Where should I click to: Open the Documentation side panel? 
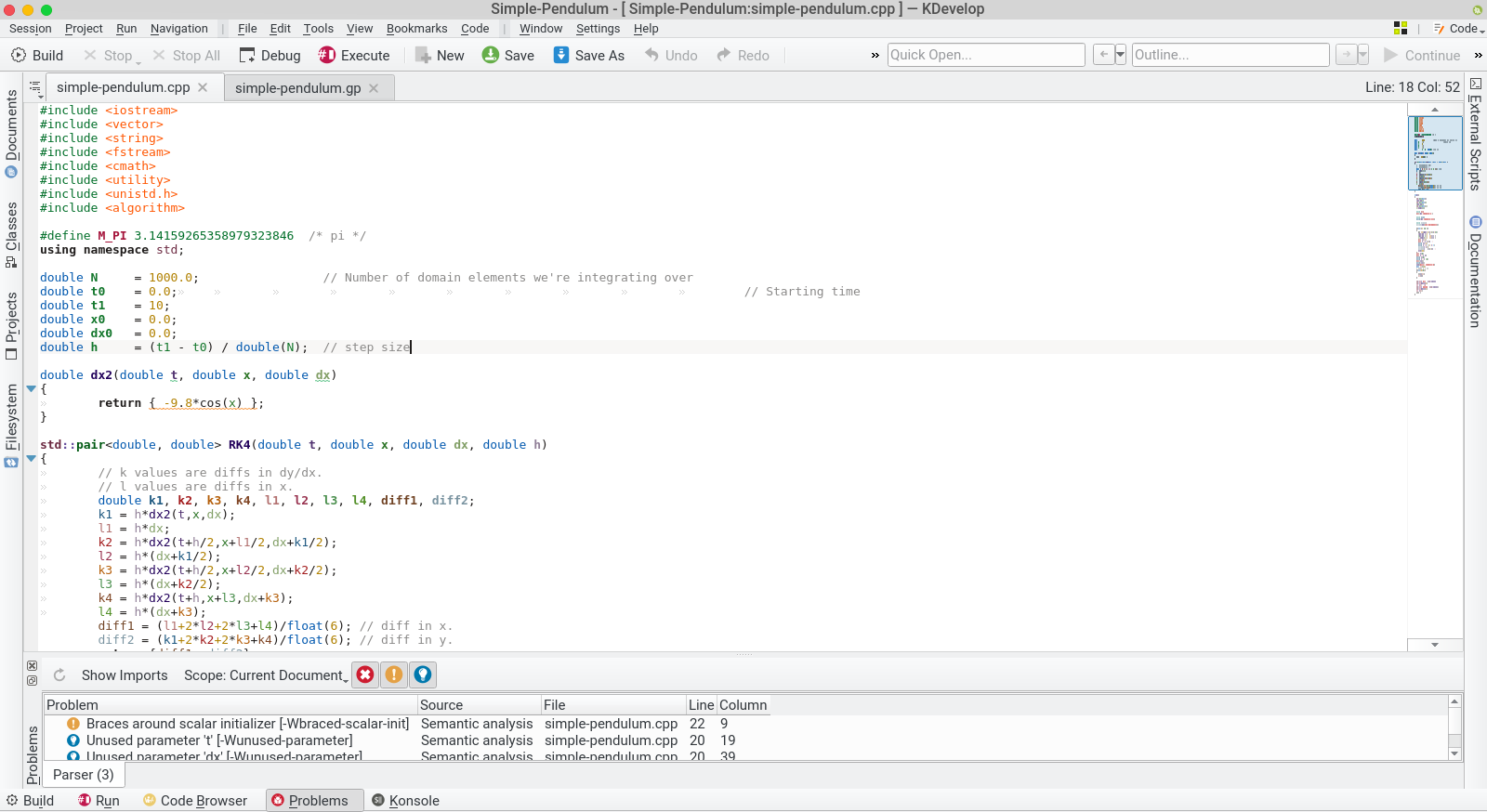point(1475,271)
